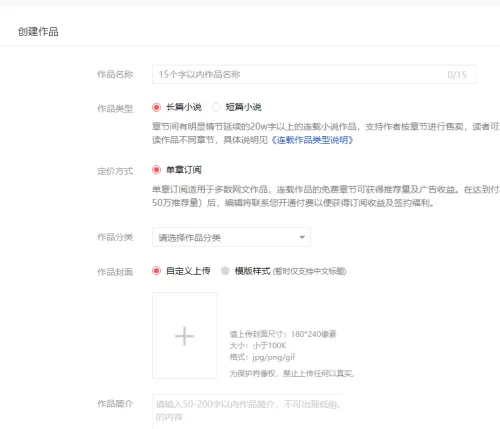Click the 定价方式 label
This screenshot has width=500, height=429.
click(115, 171)
